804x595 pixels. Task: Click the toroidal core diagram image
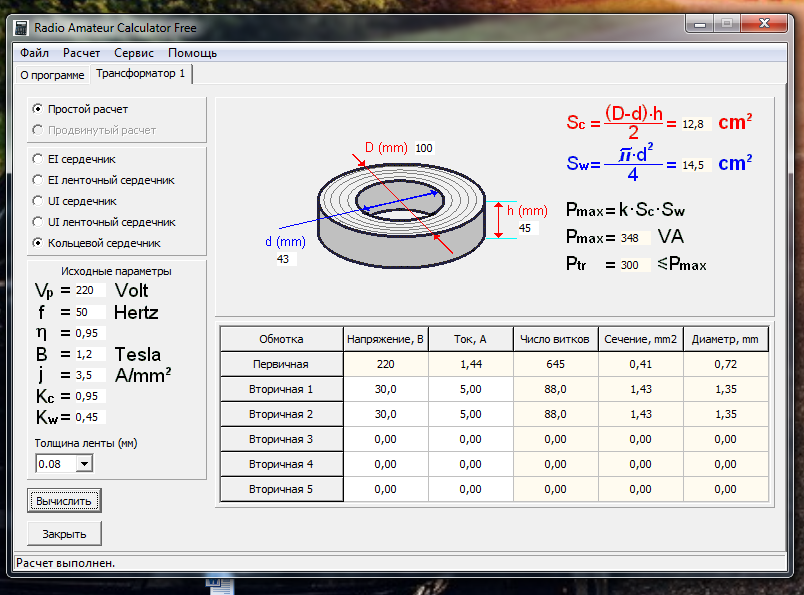point(401,215)
